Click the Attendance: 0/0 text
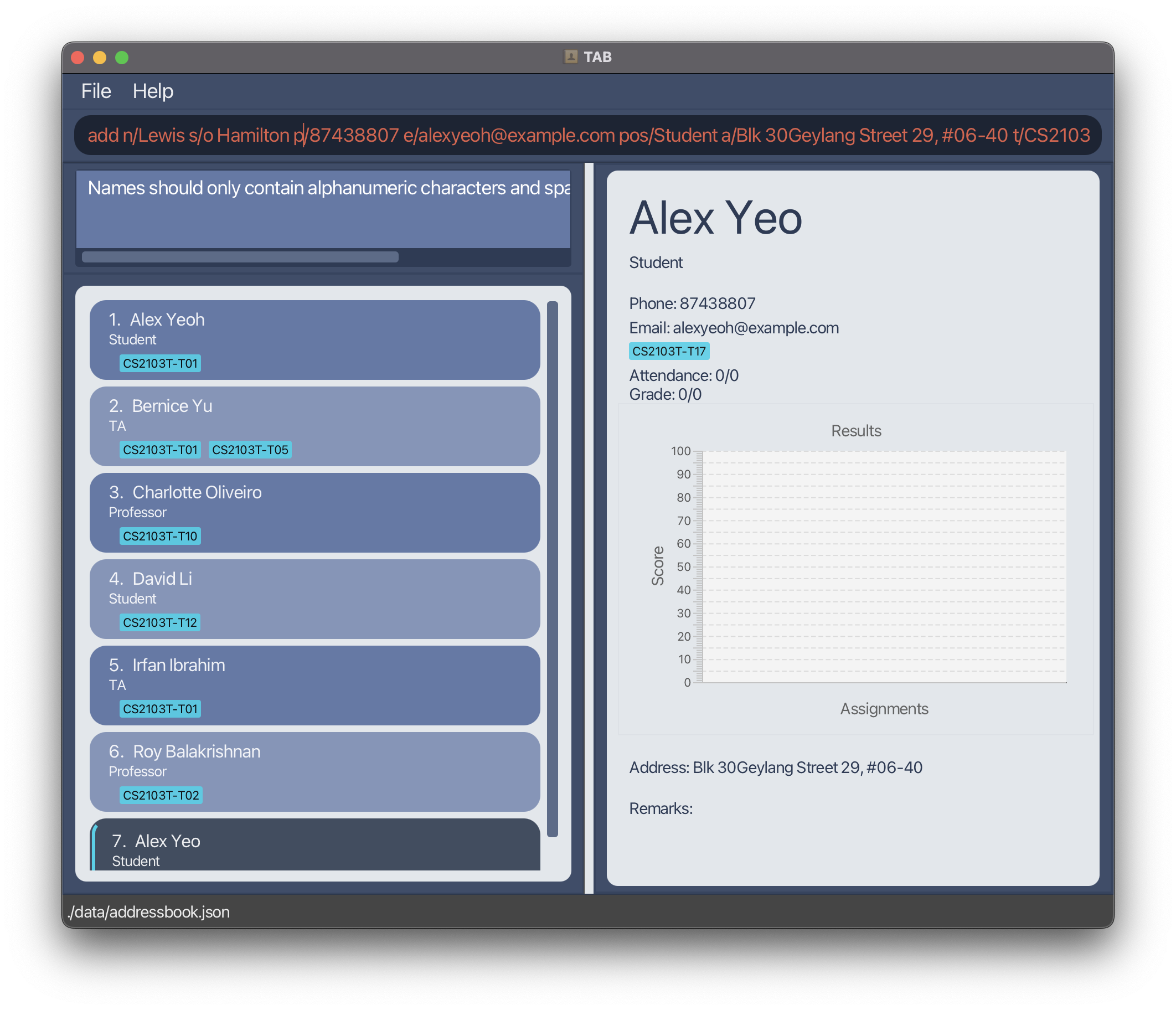 684,375
